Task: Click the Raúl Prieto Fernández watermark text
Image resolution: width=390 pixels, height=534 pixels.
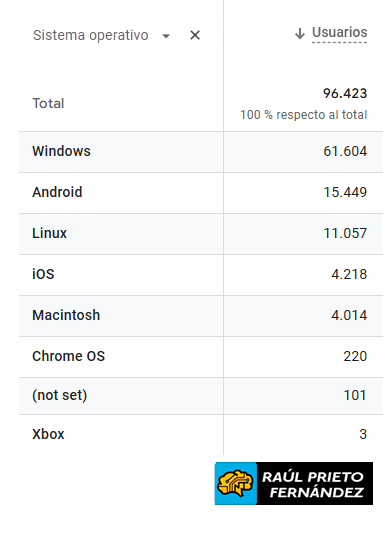Action: coord(313,485)
